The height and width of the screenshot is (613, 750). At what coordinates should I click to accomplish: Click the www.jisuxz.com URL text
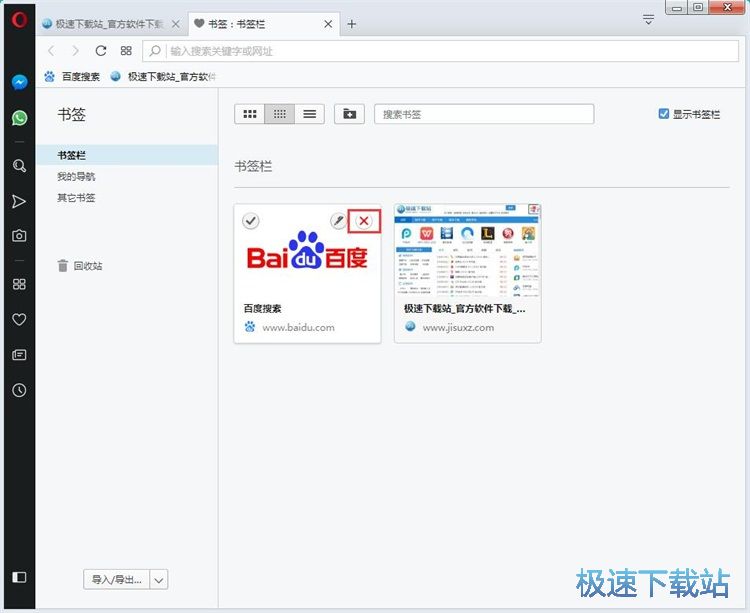458,328
